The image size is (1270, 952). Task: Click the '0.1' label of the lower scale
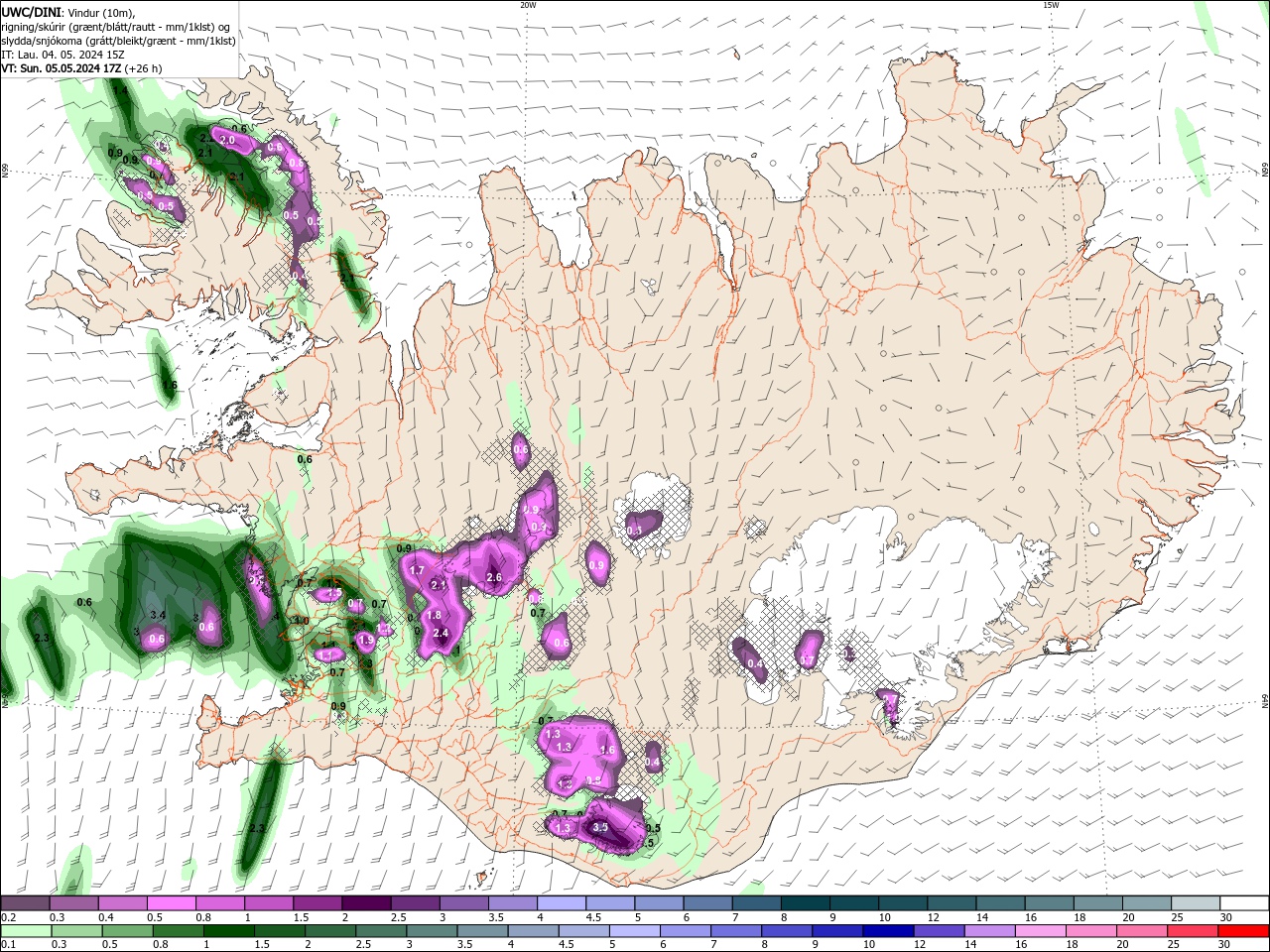click(x=8, y=945)
